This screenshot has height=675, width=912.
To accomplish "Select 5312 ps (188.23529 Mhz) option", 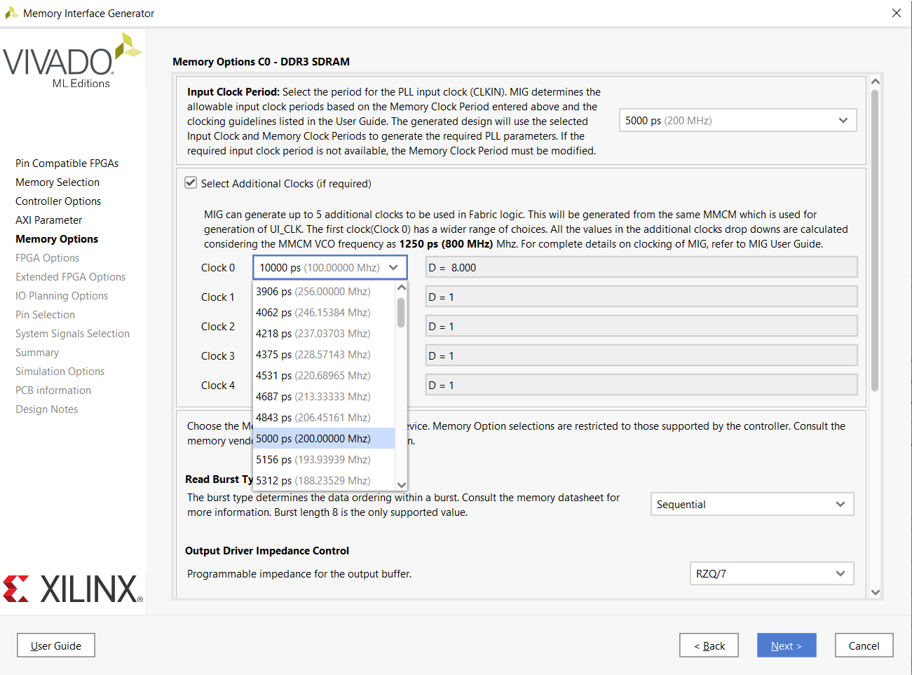I will pos(325,480).
